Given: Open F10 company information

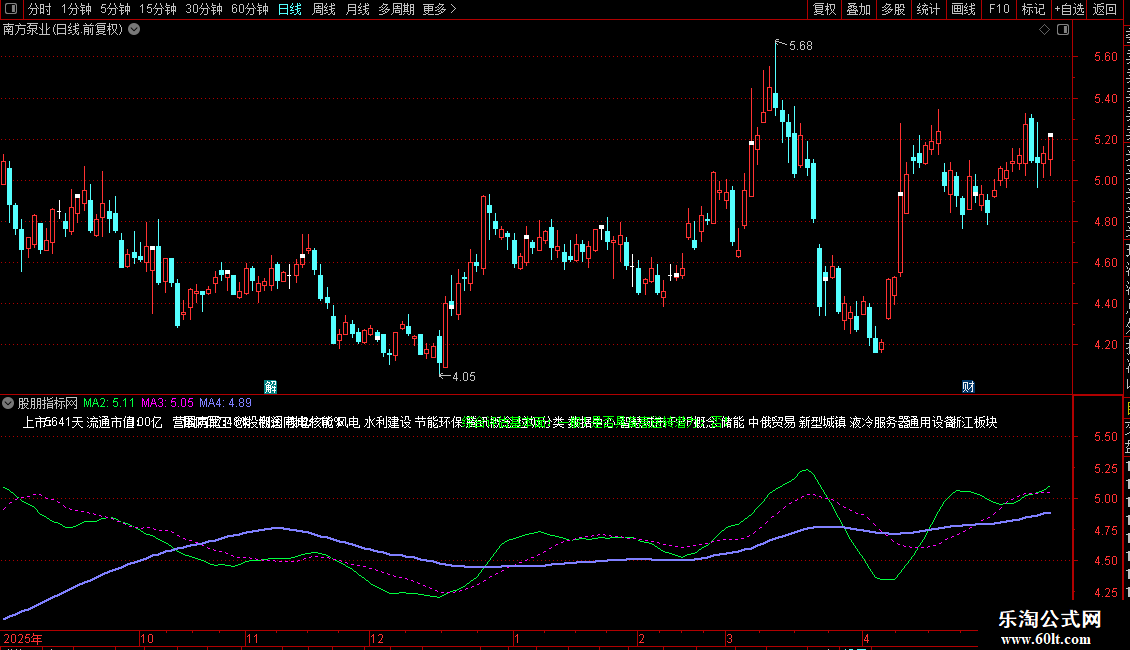Looking at the screenshot, I should pos(999,9).
